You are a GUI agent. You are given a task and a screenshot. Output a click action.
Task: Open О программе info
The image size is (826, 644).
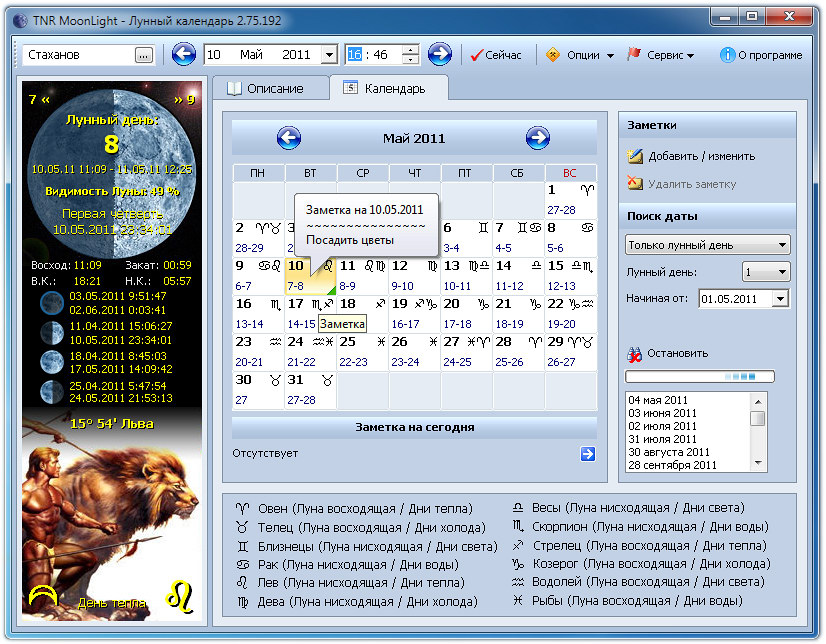761,55
